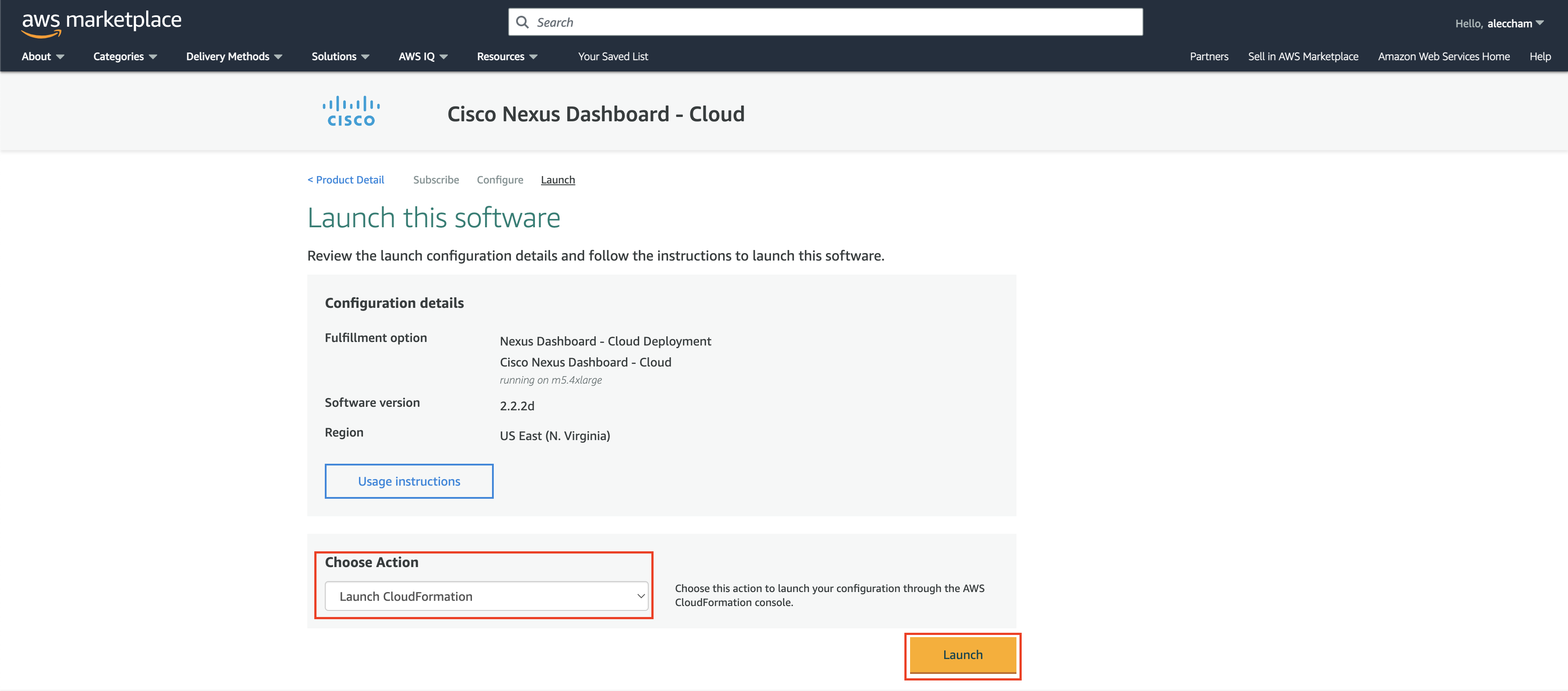Go to Your Saved List
Image resolution: width=1568 pixels, height=691 pixels.
pos(613,56)
